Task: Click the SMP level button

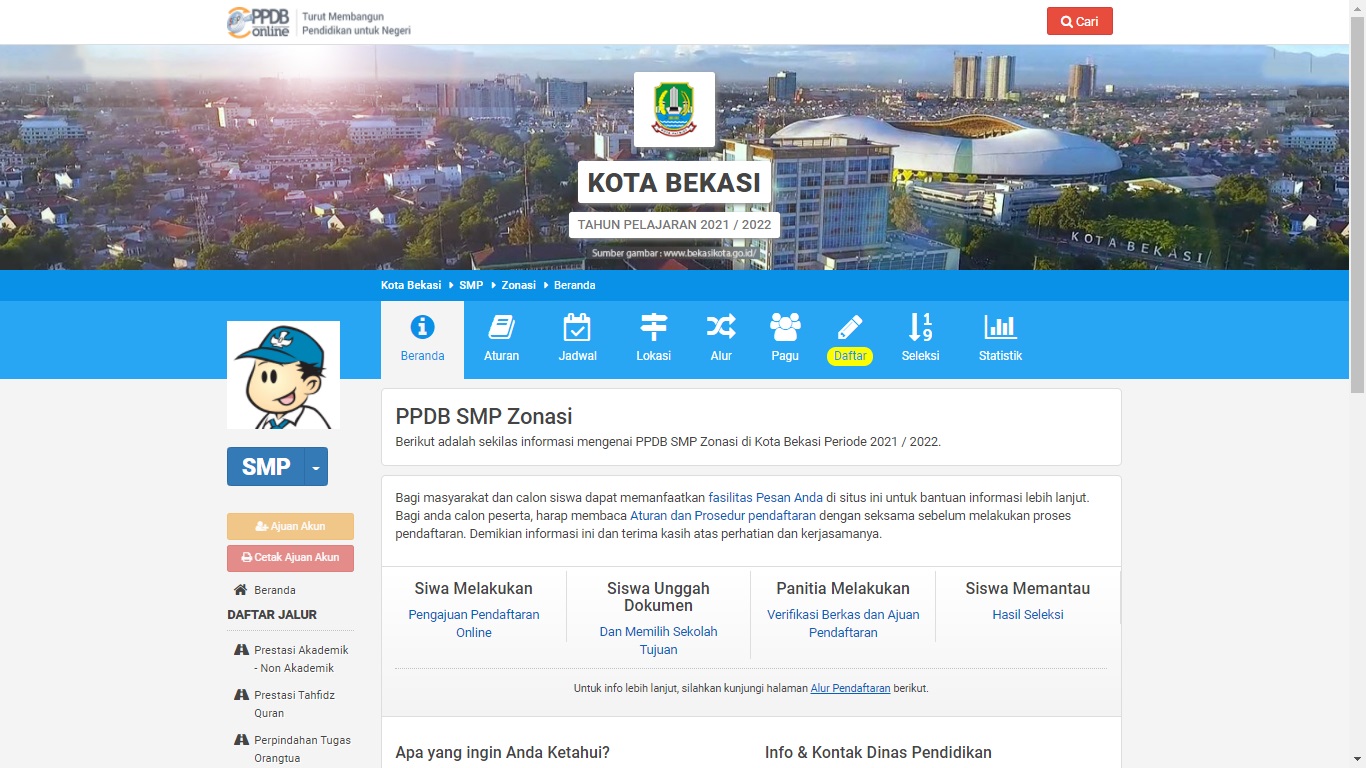Action: click(x=266, y=467)
